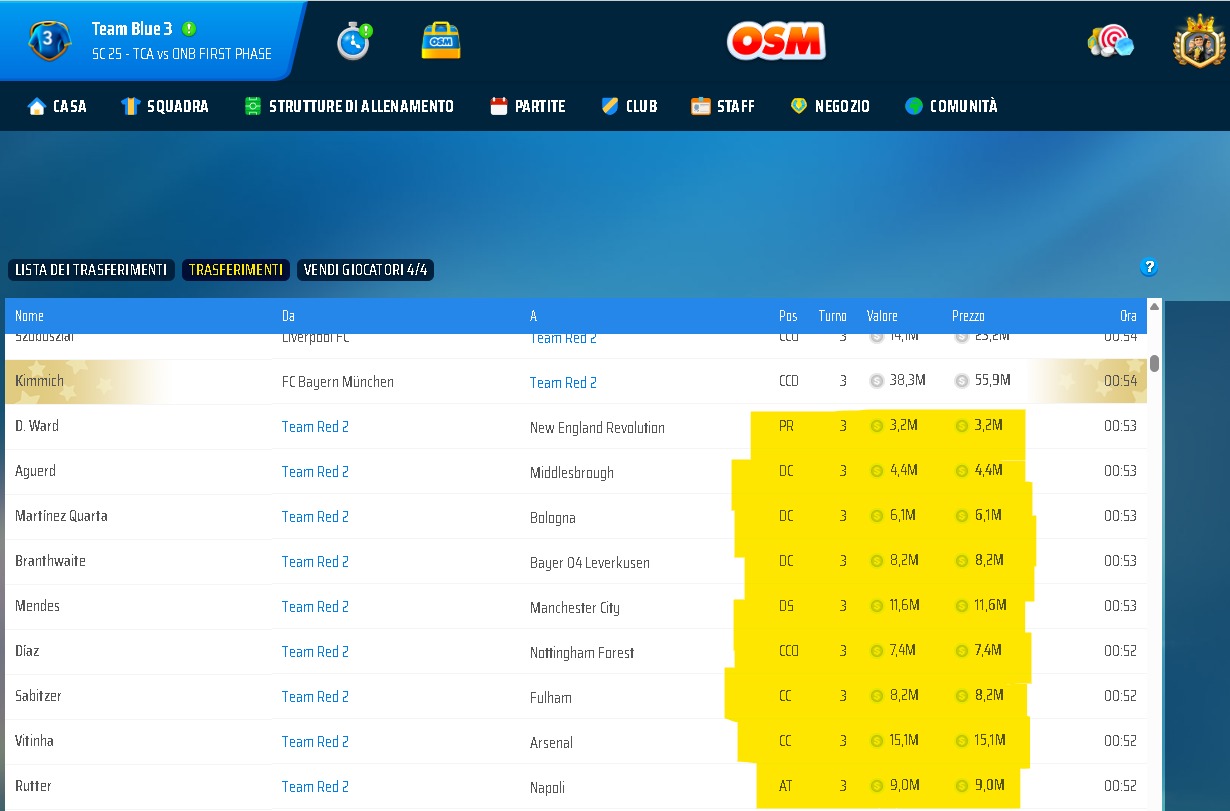1230x811 pixels.
Task: Switch to Lista dei Trasferimenti tab
Action: point(91,270)
